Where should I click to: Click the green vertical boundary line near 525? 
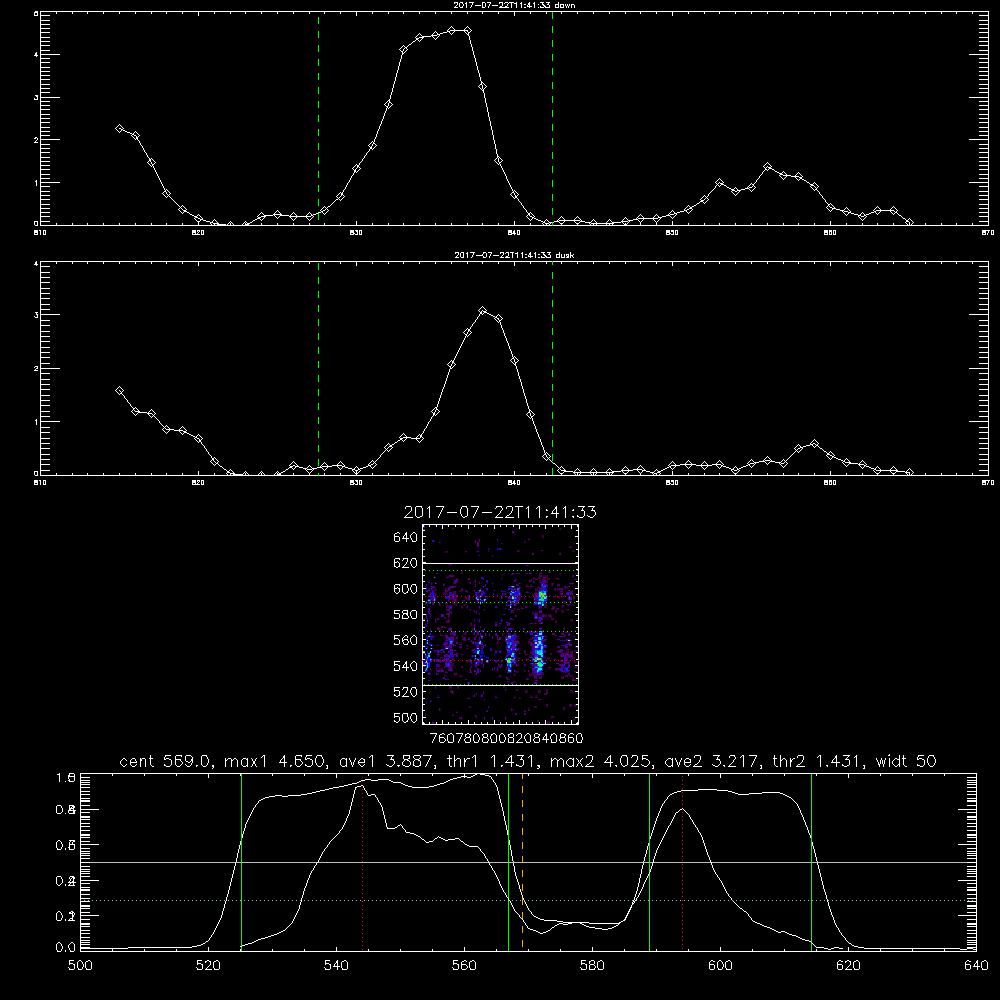coord(241,861)
